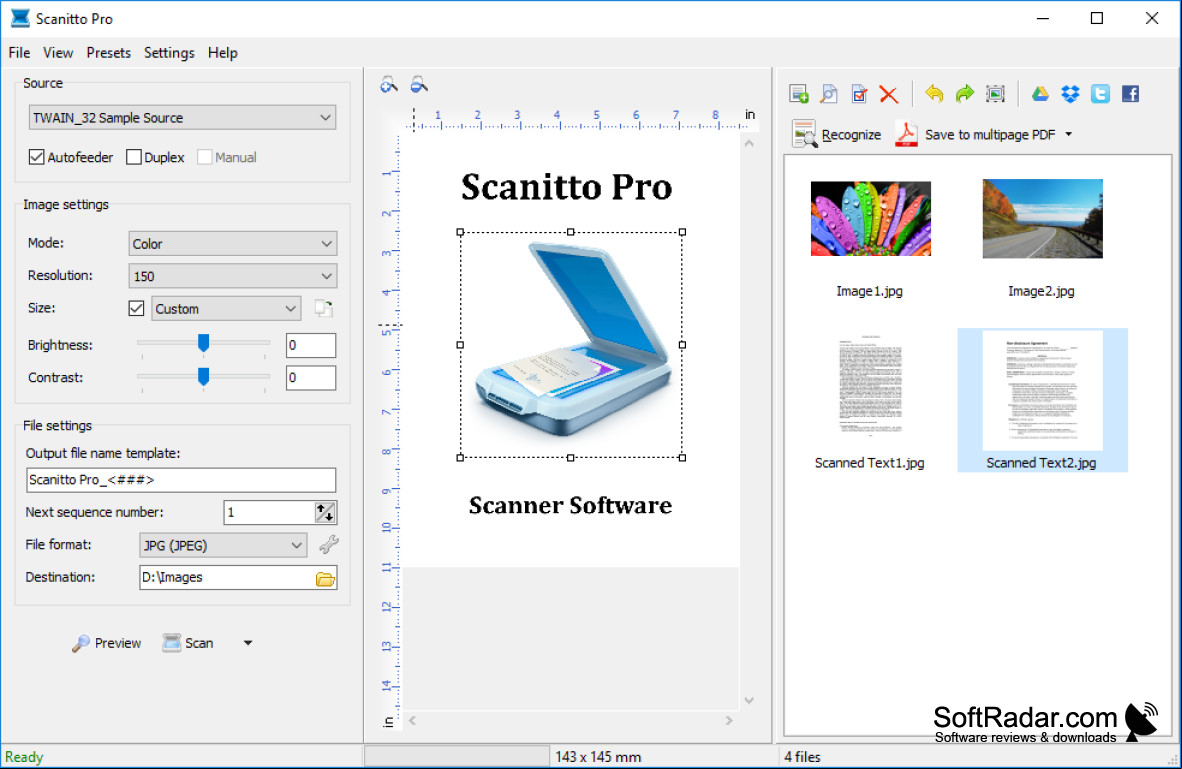Open file format settings wrench icon

(x=329, y=544)
